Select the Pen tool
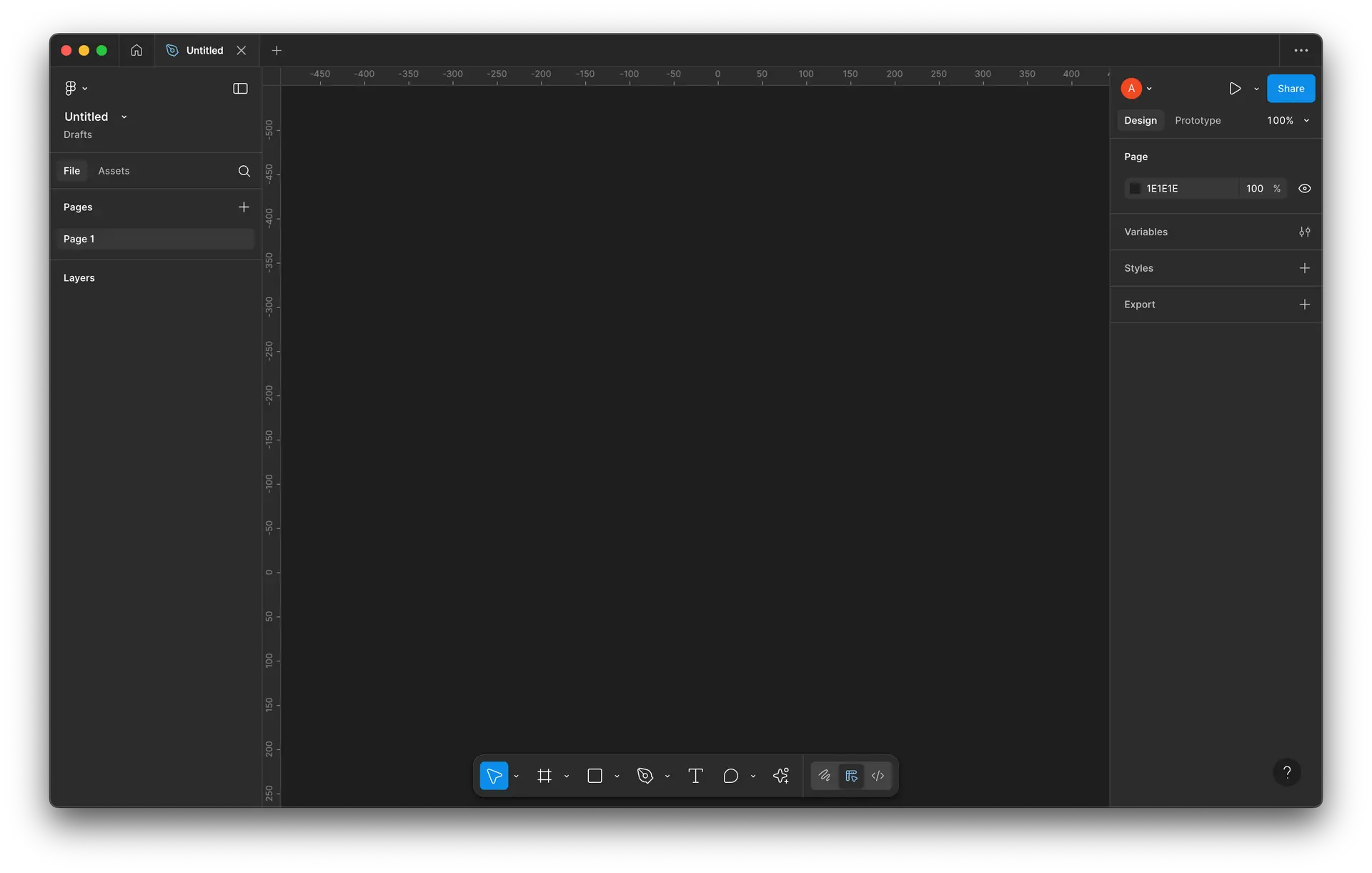This screenshot has width=1372, height=873. (645, 776)
